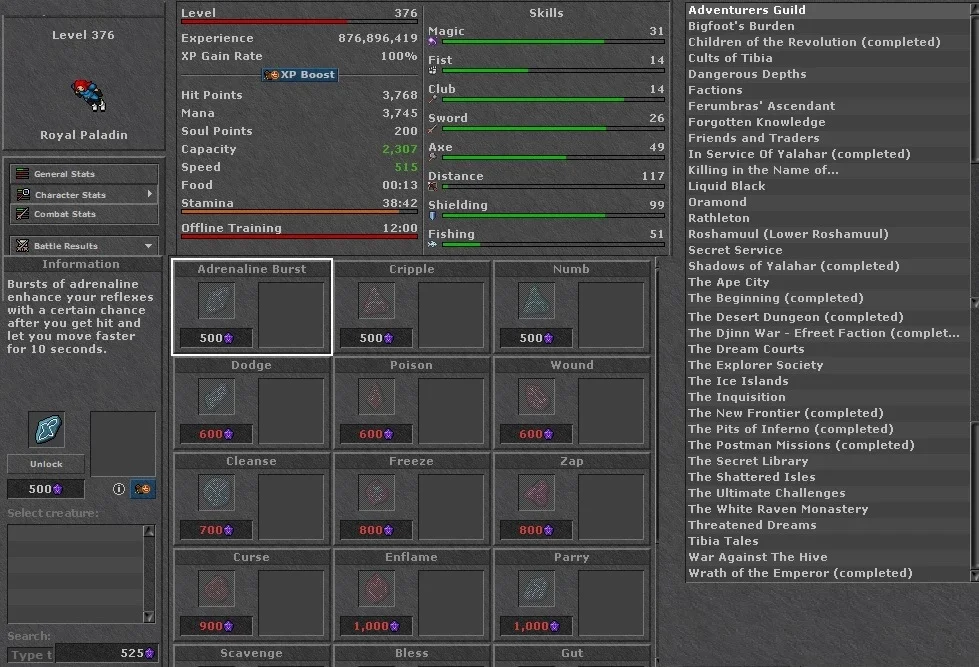Select Killing in the Name of... quest
Viewport: 979px width, 667px height.
[828, 170]
